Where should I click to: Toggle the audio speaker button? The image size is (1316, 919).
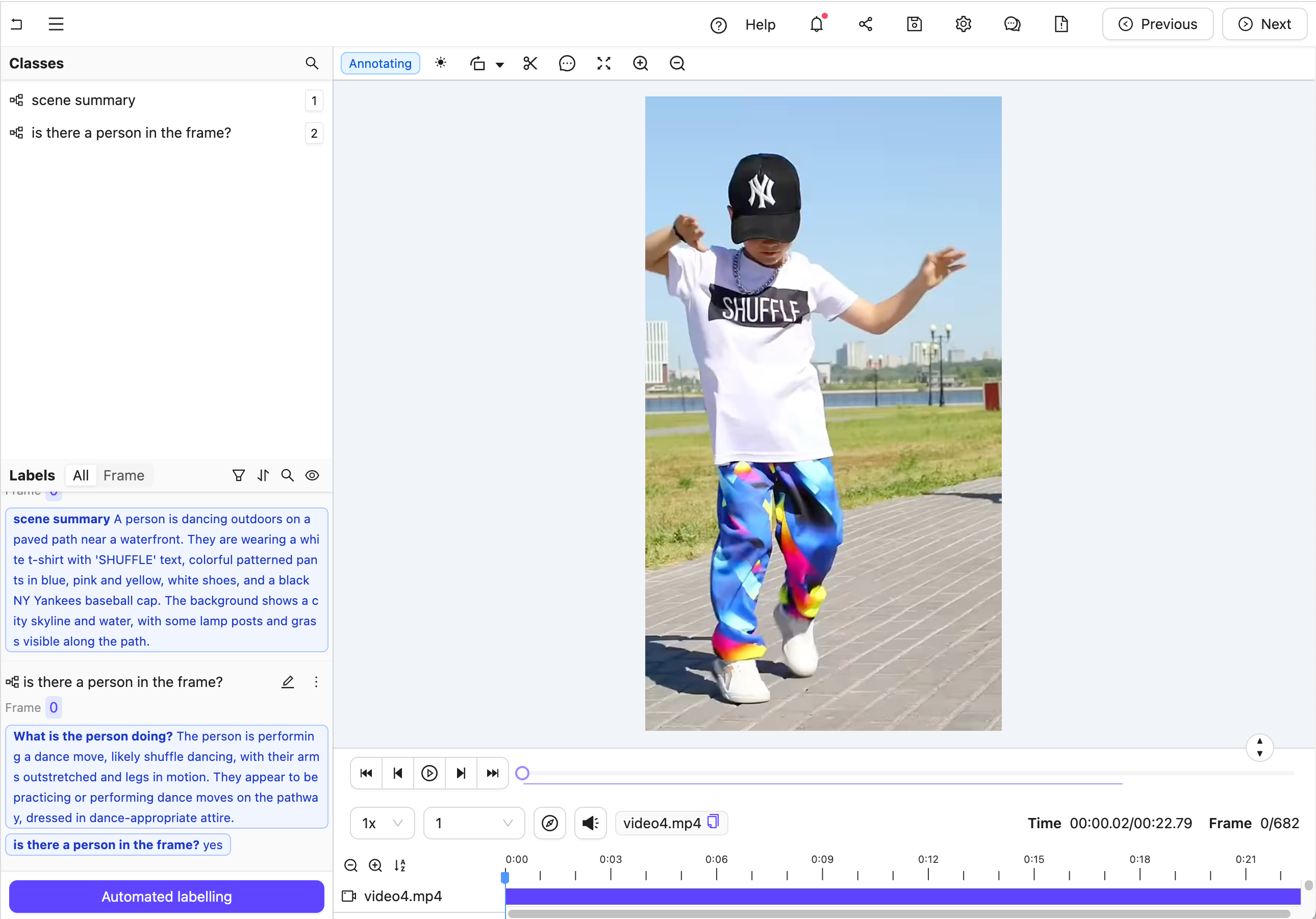(590, 823)
